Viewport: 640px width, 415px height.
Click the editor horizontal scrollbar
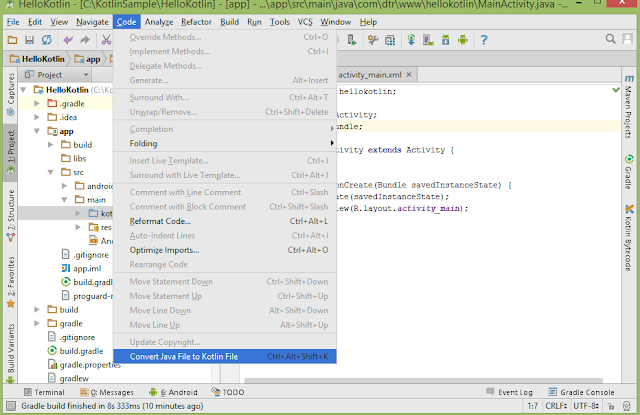click(423, 380)
